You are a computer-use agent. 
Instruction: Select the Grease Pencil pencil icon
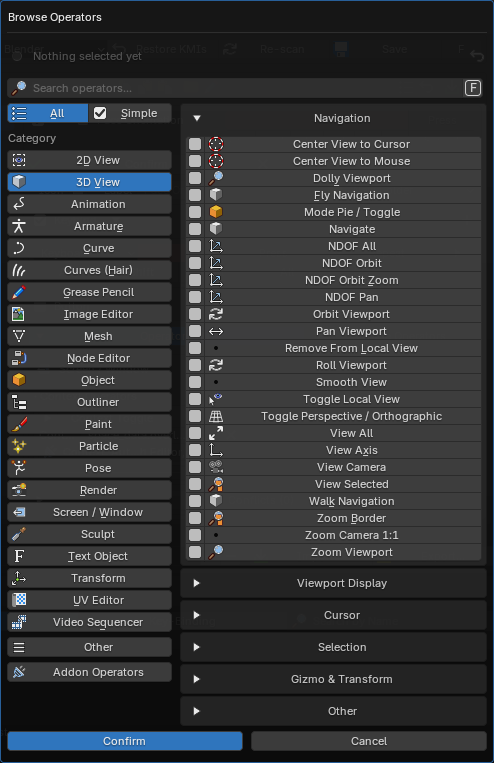click(19, 292)
